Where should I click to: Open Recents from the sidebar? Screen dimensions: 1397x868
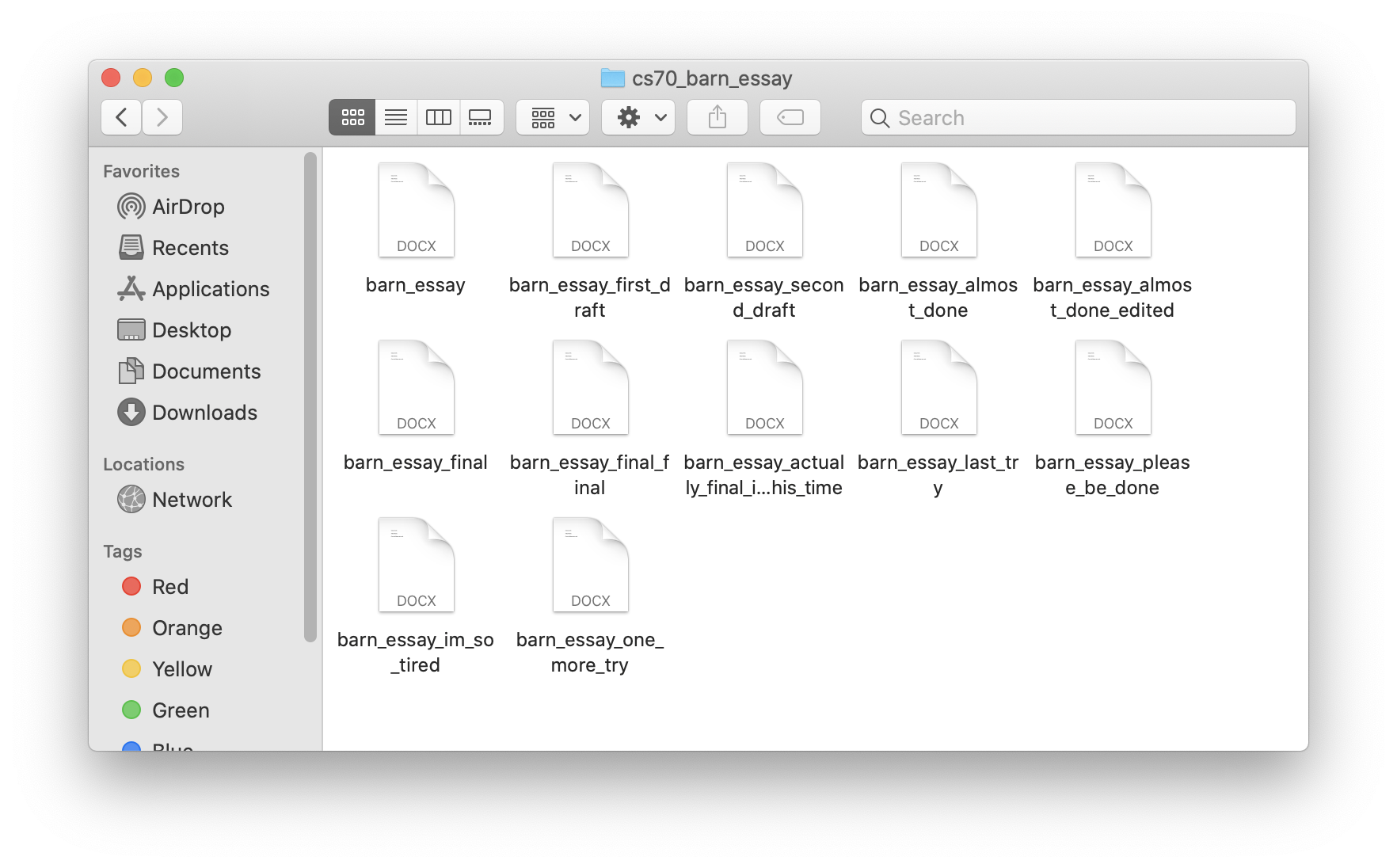click(x=191, y=248)
